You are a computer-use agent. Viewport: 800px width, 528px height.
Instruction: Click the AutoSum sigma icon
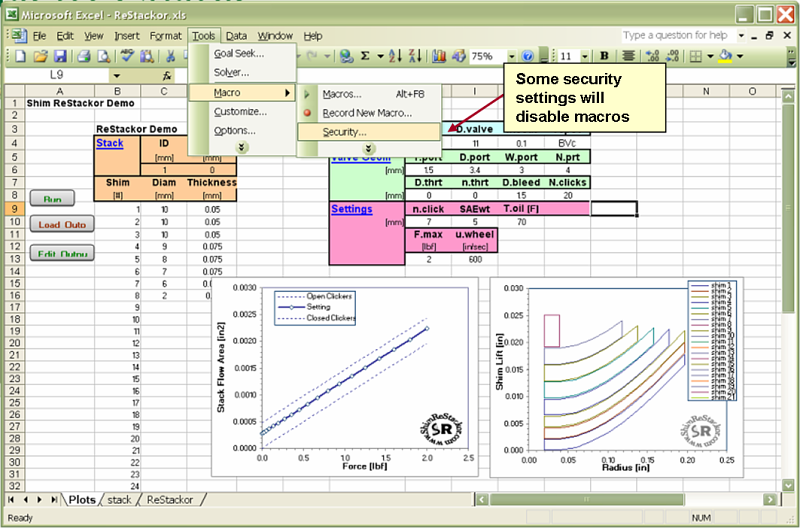point(365,56)
